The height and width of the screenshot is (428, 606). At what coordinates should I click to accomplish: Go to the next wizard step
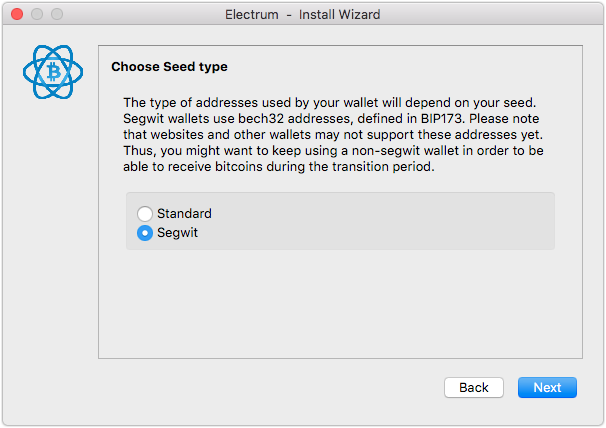[547, 387]
